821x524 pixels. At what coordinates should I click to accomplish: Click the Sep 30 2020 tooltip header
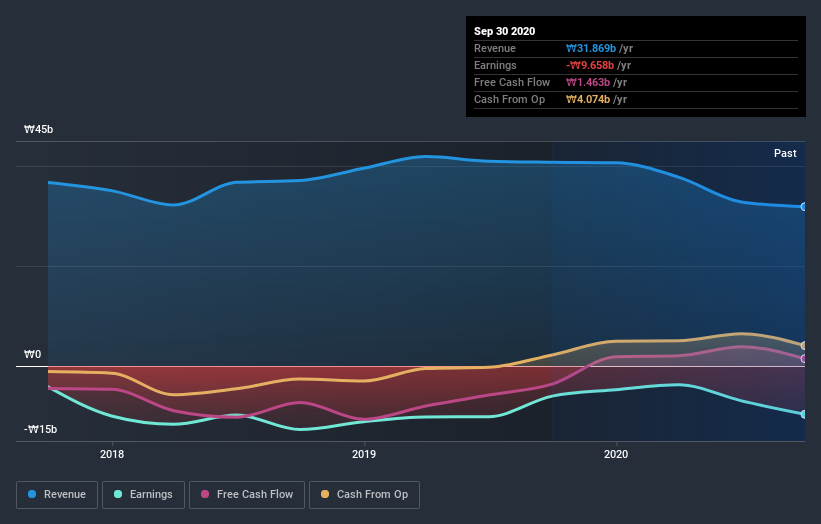click(504, 31)
